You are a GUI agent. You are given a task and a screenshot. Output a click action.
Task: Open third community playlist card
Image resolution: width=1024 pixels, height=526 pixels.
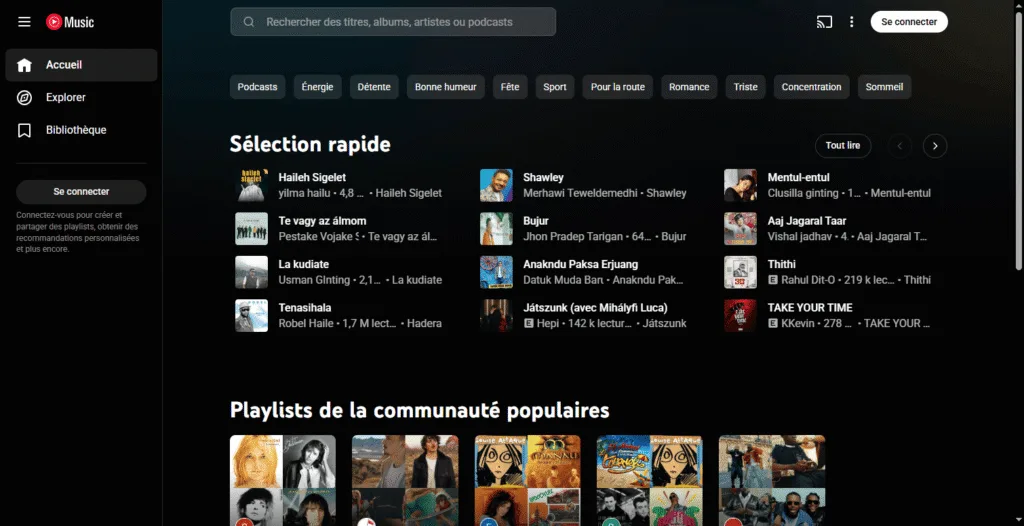coord(528,481)
